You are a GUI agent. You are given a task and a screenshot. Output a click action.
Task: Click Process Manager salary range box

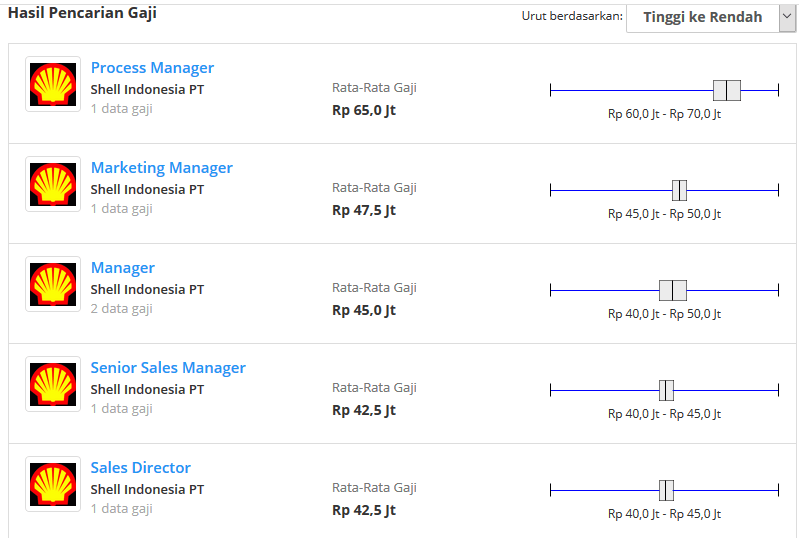click(x=727, y=90)
